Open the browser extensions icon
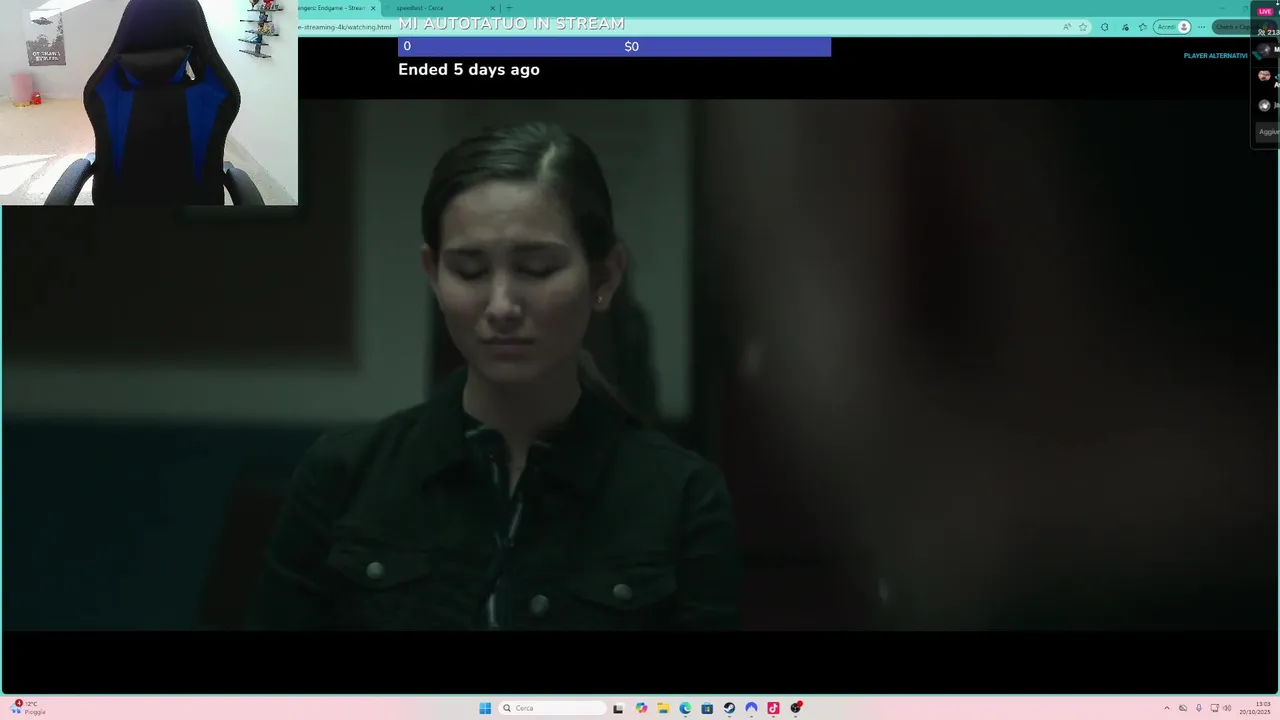Image resolution: width=1280 pixels, height=720 pixels. pos(1104,27)
